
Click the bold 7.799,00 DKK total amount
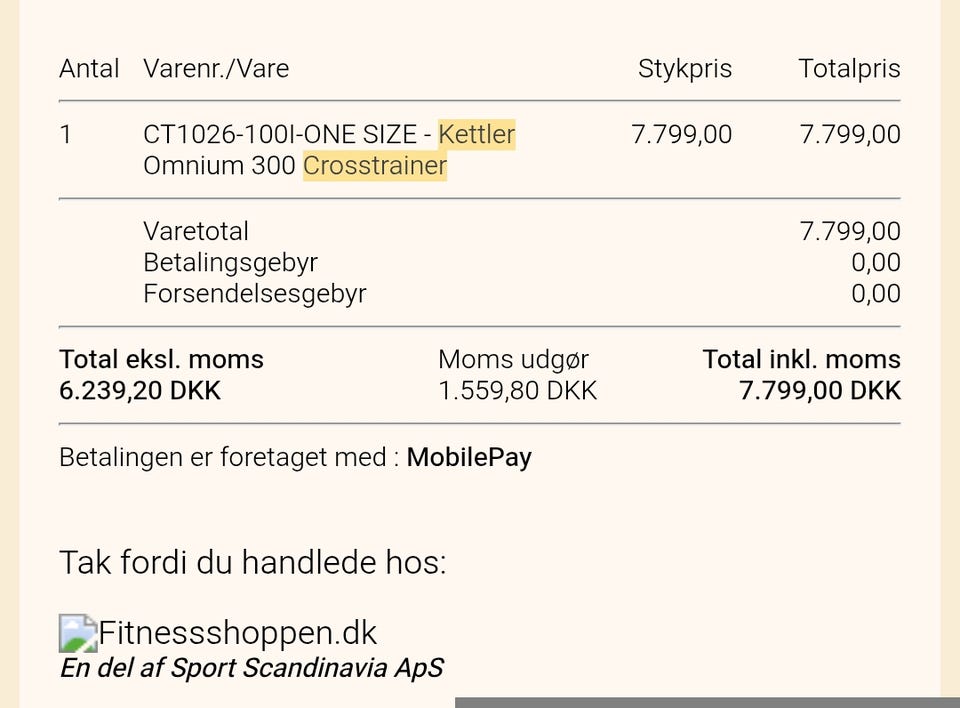point(820,390)
